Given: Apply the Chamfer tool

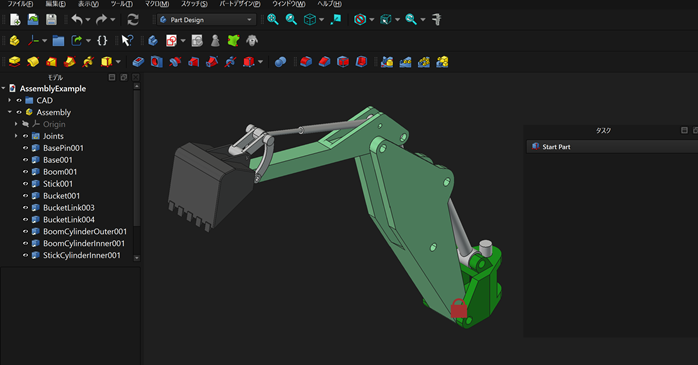Looking at the screenshot, I should tap(325, 61).
